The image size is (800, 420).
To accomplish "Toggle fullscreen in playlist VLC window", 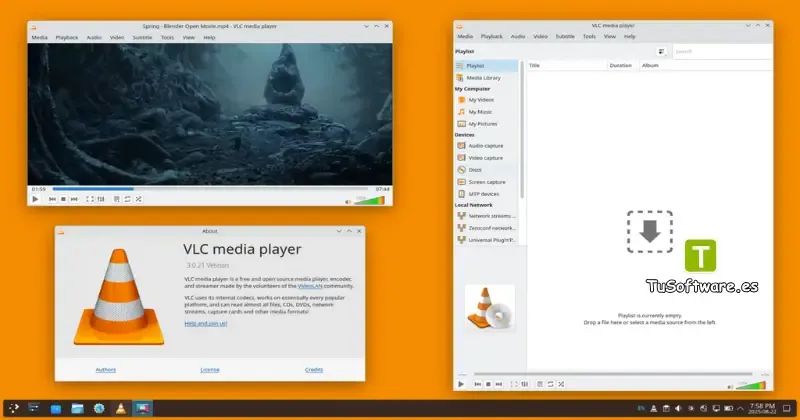I will [x=514, y=384].
